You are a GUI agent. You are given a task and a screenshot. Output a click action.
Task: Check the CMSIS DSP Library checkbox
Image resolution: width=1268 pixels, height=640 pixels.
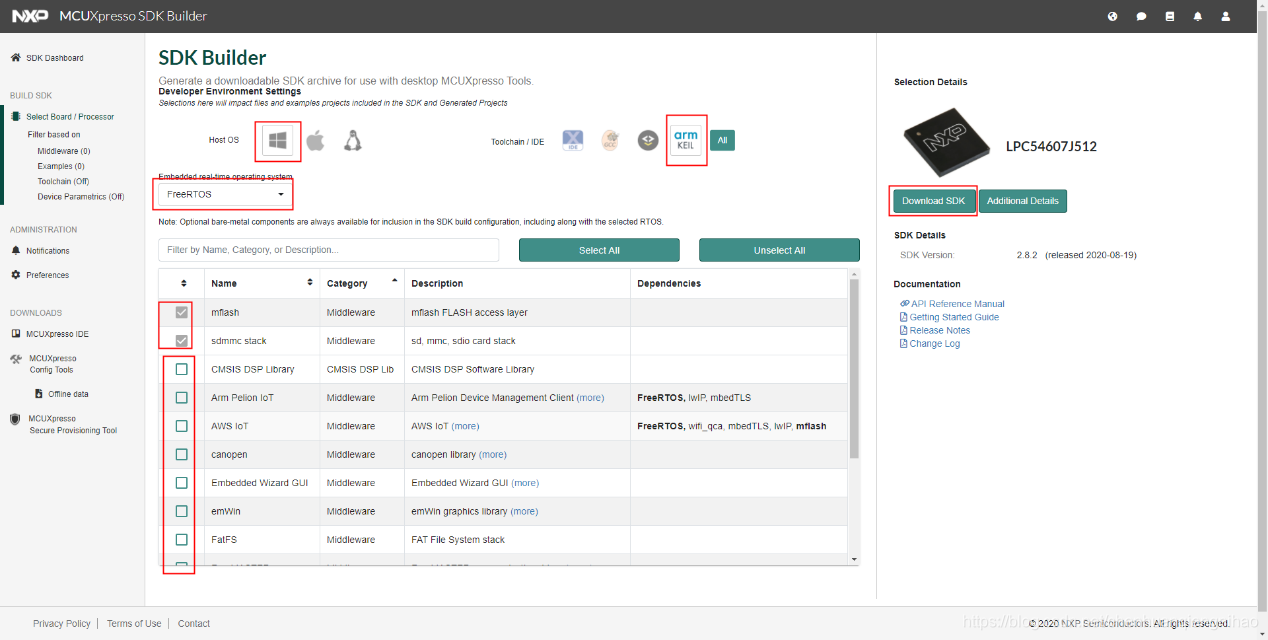pyautogui.click(x=181, y=369)
